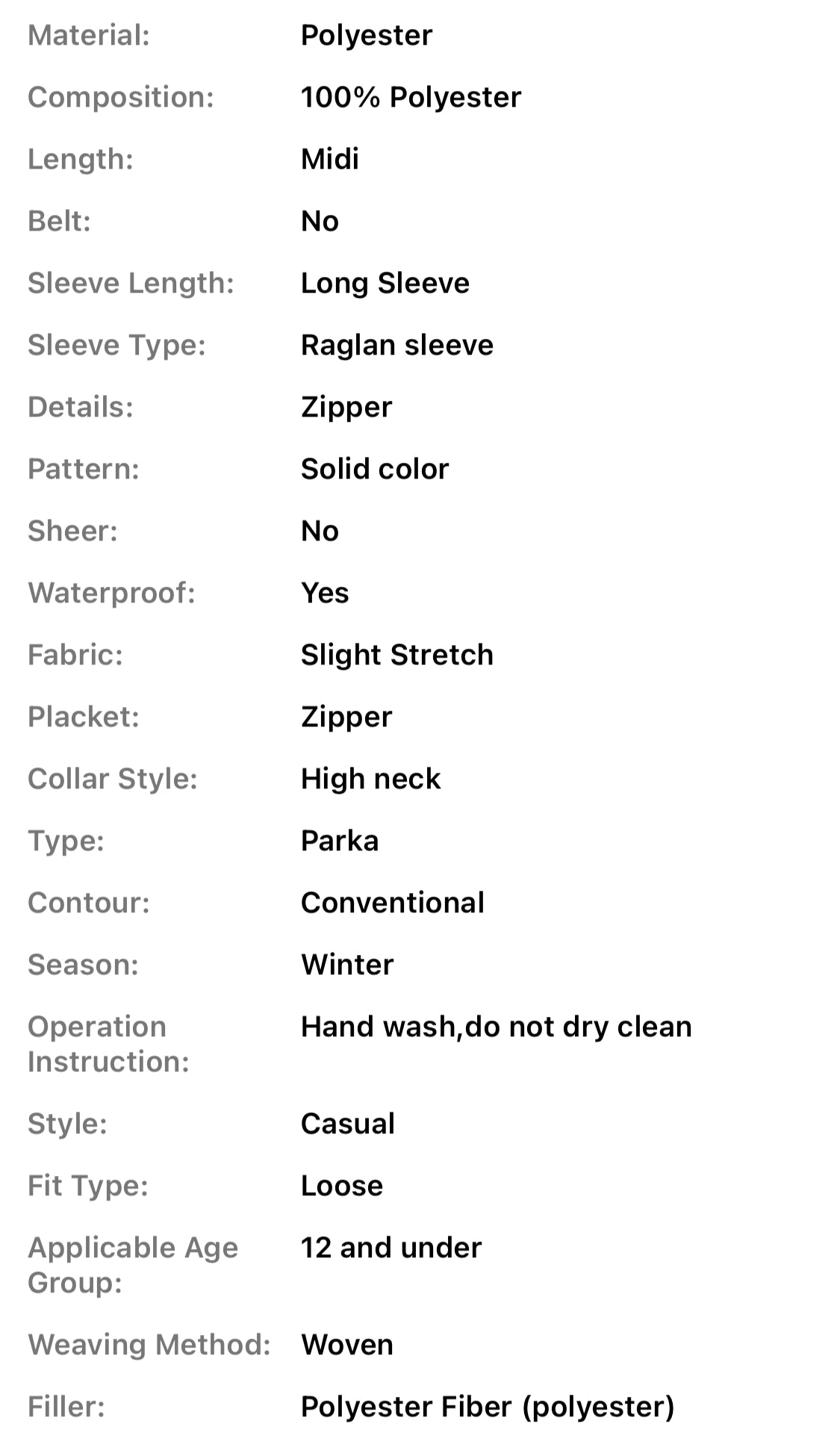Tap the "12 and under" age value

(x=391, y=1248)
